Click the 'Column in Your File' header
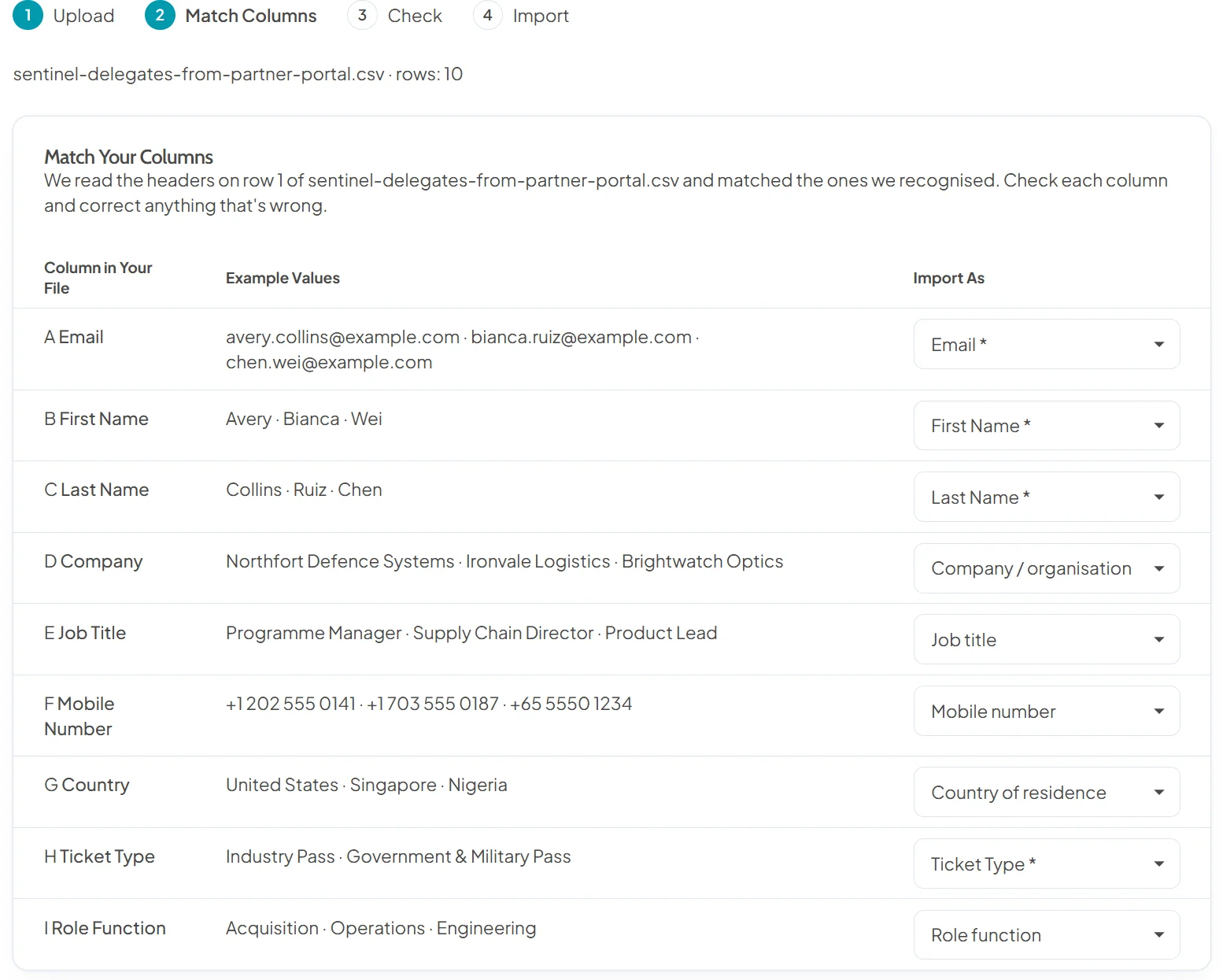Image resolution: width=1223 pixels, height=980 pixels. [x=98, y=278]
